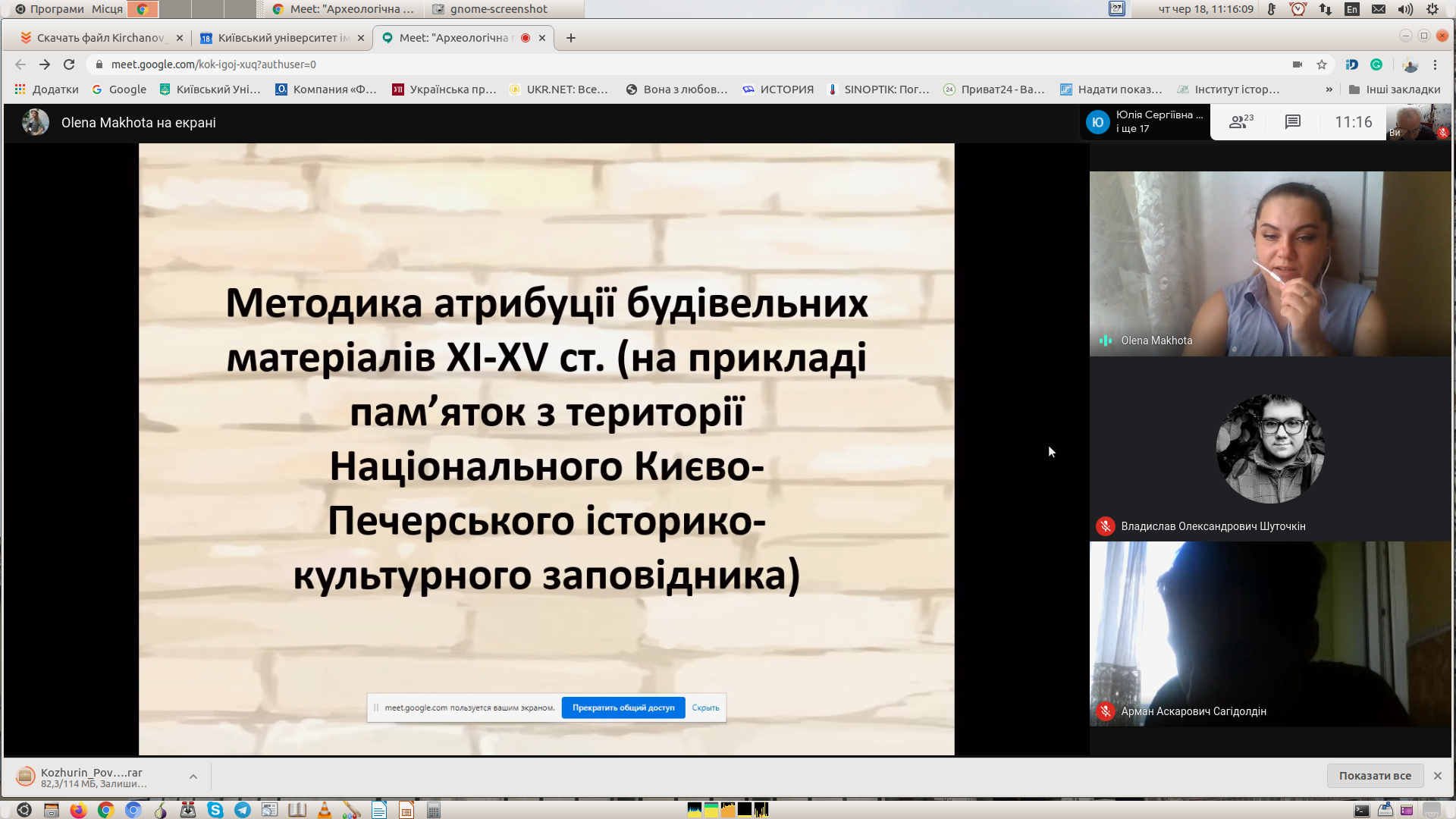Screen dimensions: 1456x819
Task: Open the Grammarly extension icon
Action: (x=1376, y=64)
